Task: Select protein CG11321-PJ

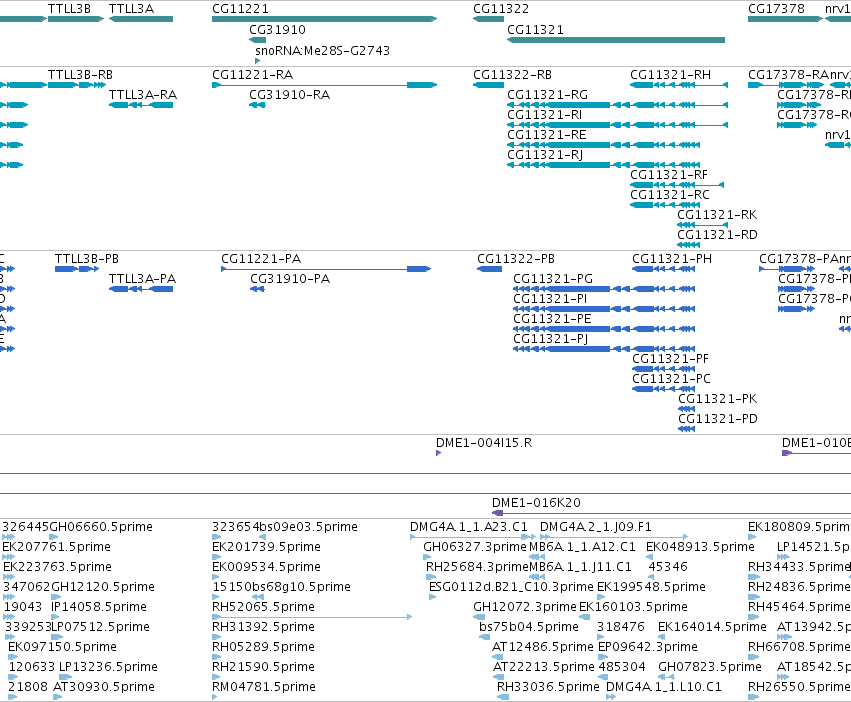Action: click(x=551, y=339)
